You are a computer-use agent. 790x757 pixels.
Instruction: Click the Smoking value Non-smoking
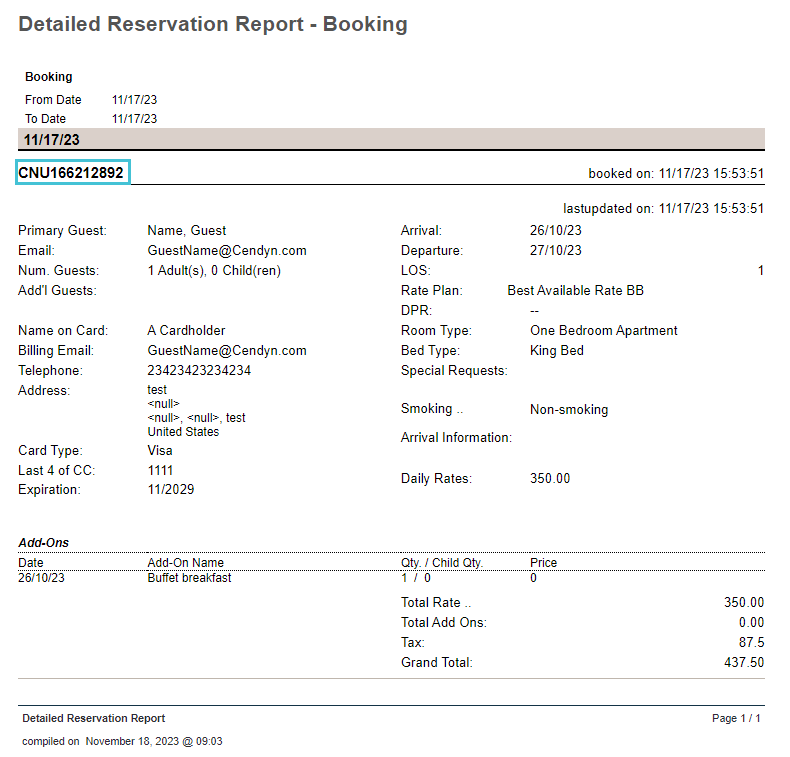[569, 409]
